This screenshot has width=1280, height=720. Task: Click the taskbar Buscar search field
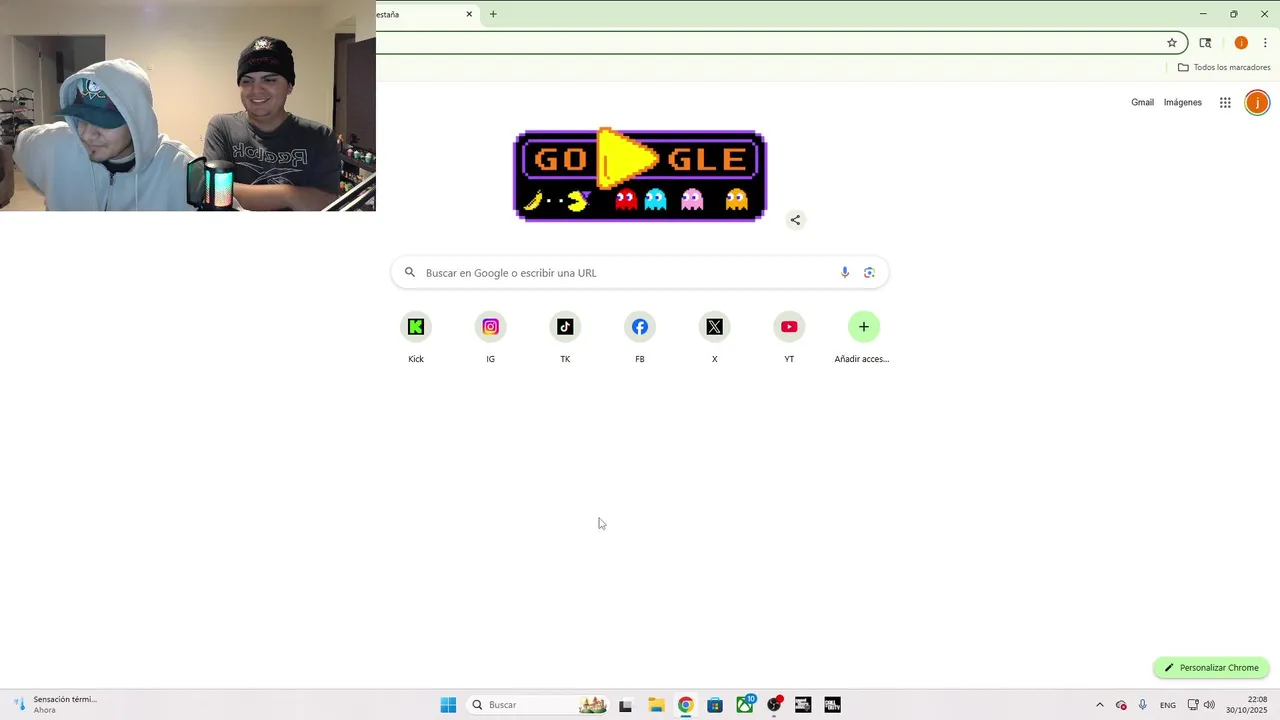538,705
